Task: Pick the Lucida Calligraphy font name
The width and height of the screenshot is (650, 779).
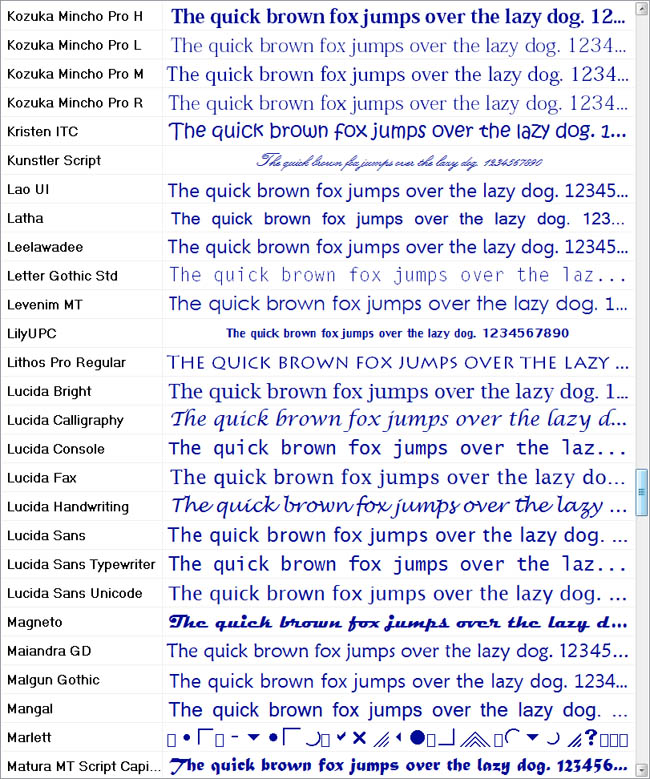Action: (x=65, y=420)
